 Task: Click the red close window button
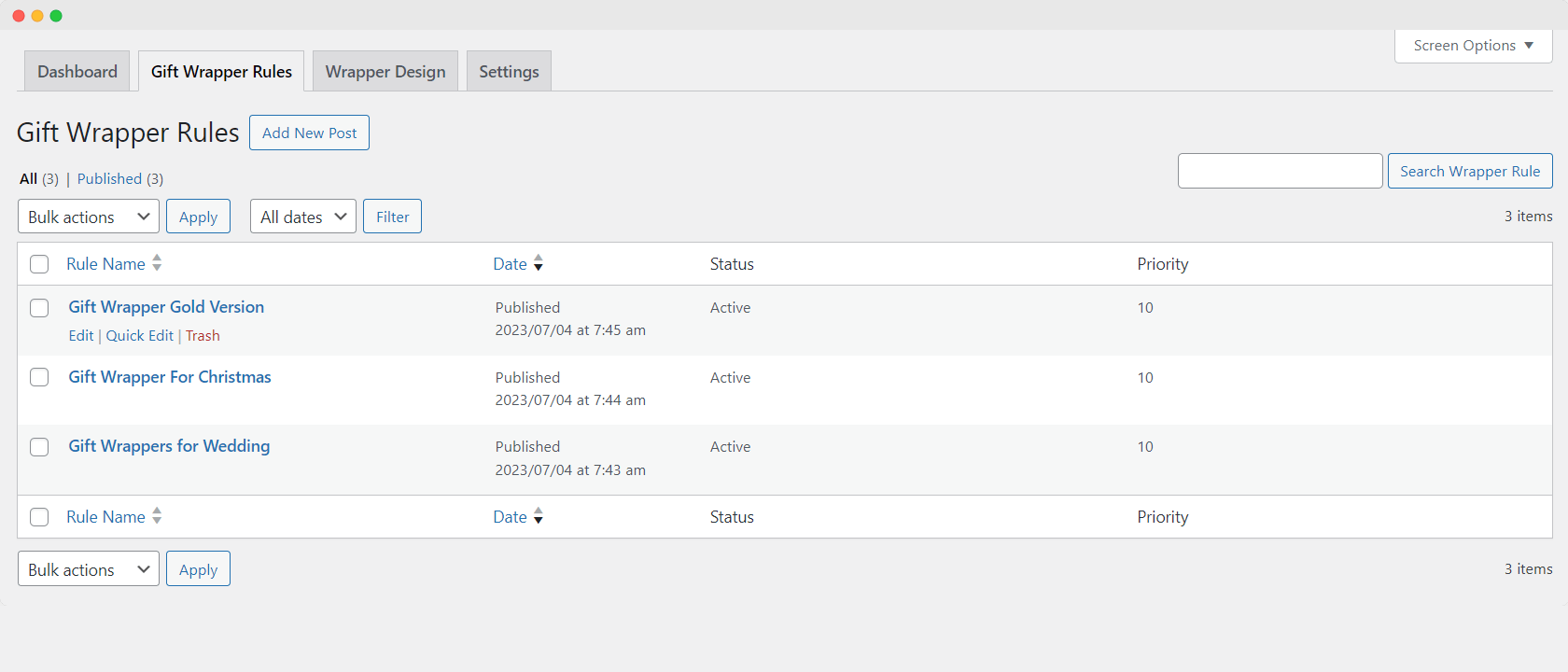click(19, 16)
